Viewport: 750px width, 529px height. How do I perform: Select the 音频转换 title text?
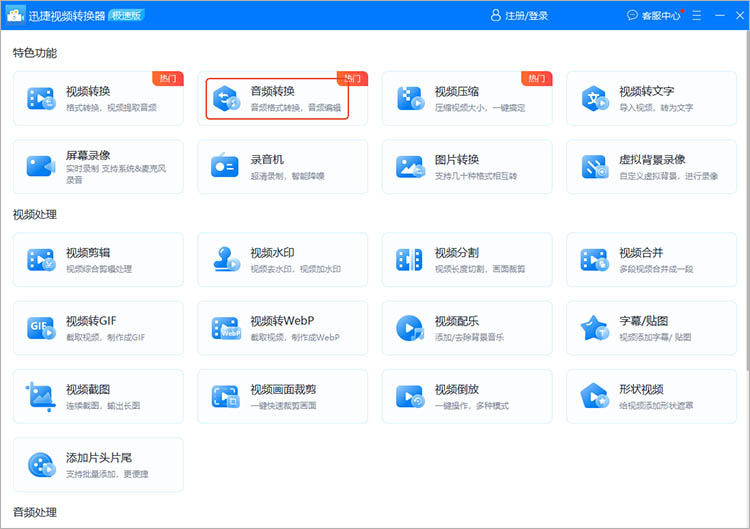tap(273, 91)
